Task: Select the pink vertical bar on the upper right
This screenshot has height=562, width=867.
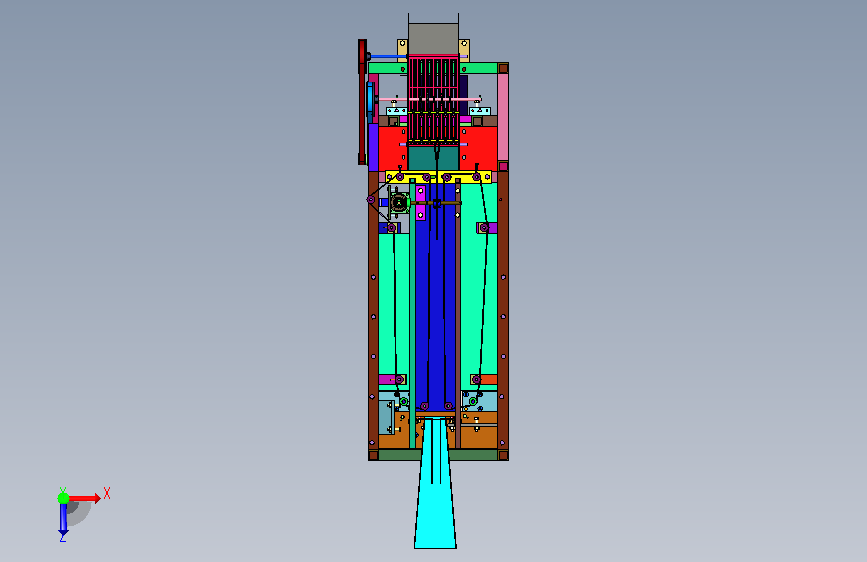Action: pyautogui.click(x=503, y=117)
